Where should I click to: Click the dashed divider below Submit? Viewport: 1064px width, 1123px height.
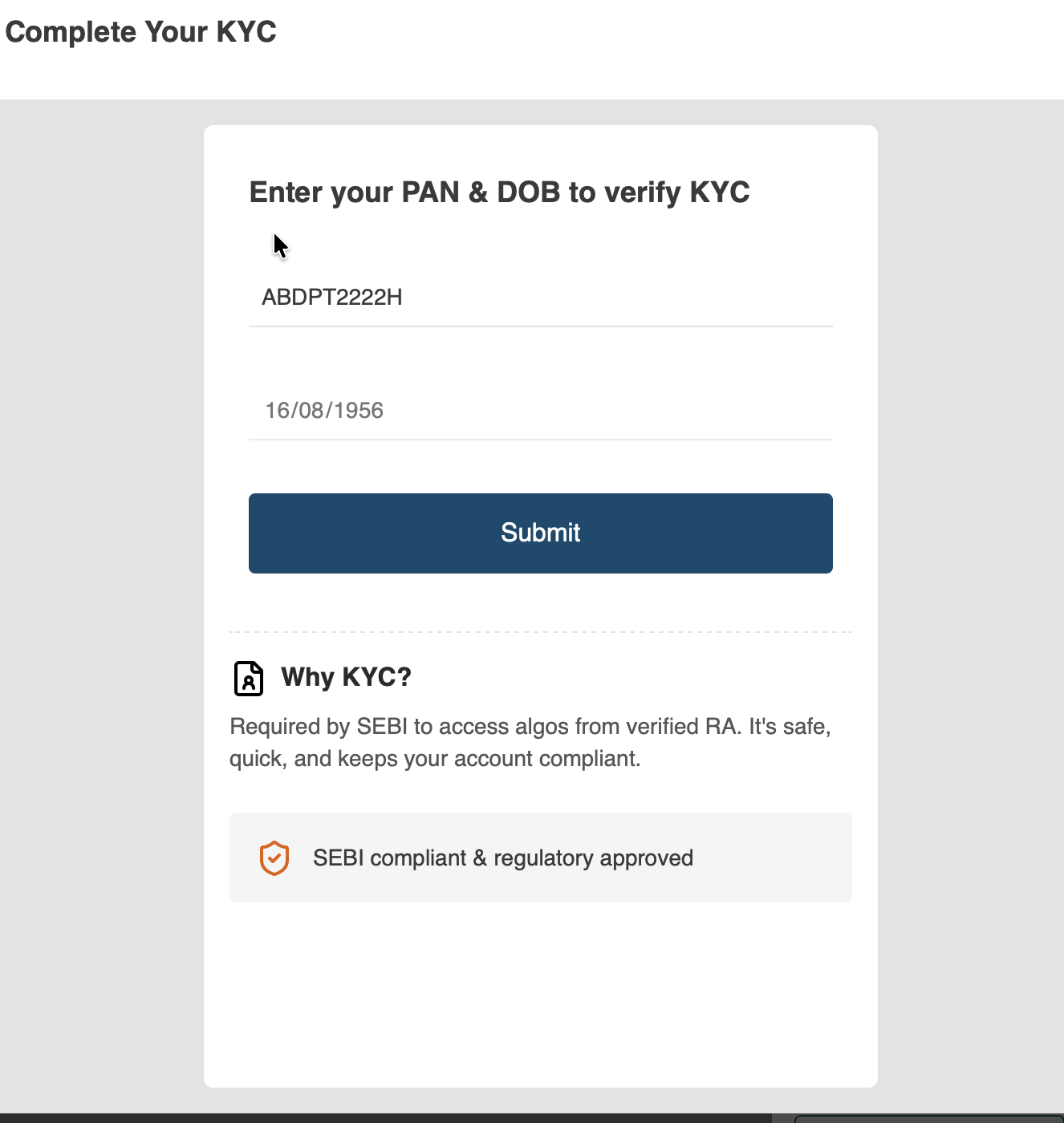point(540,632)
